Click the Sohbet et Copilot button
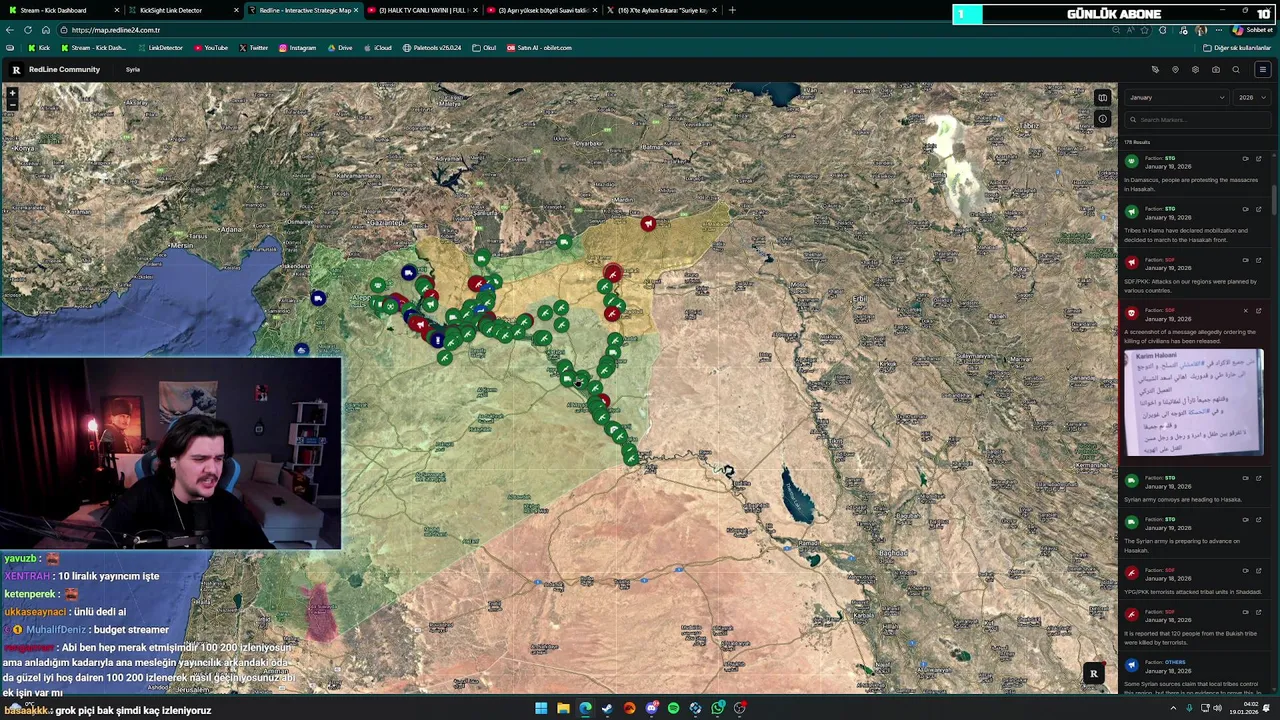The width and height of the screenshot is (1280, 720). pos(1252,30)
